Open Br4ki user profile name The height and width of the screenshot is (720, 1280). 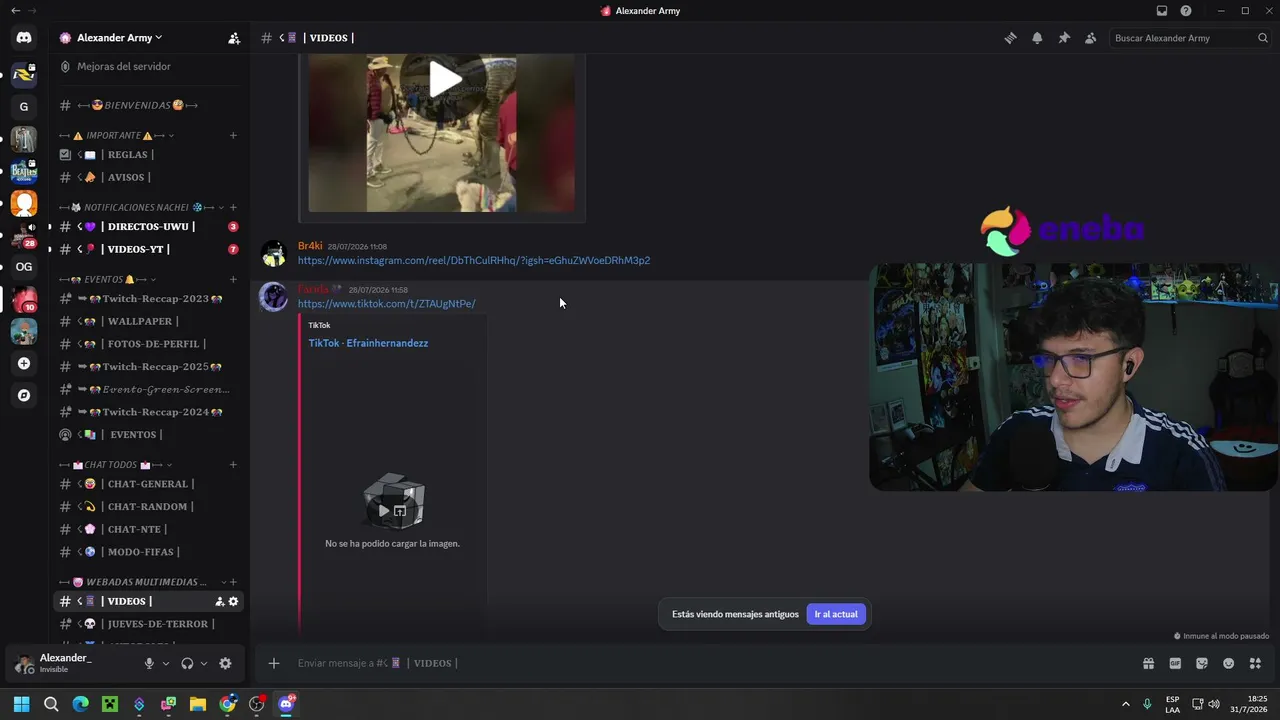(310, 246)
